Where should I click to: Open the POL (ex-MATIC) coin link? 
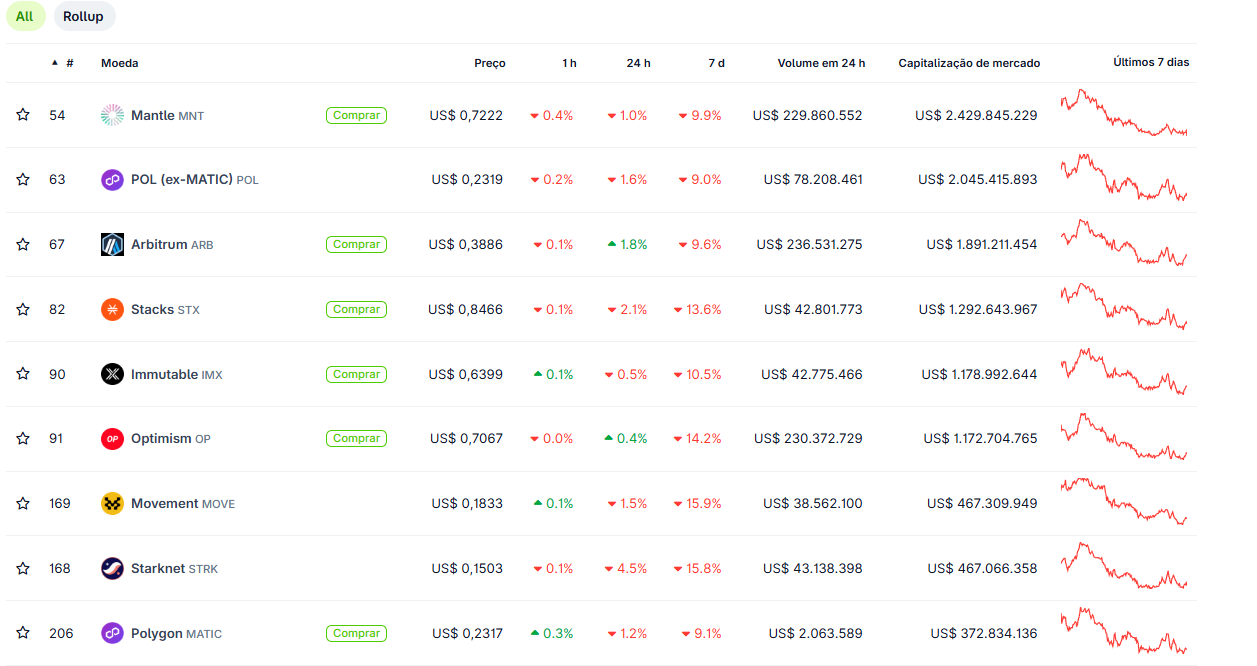click(194, 180)
